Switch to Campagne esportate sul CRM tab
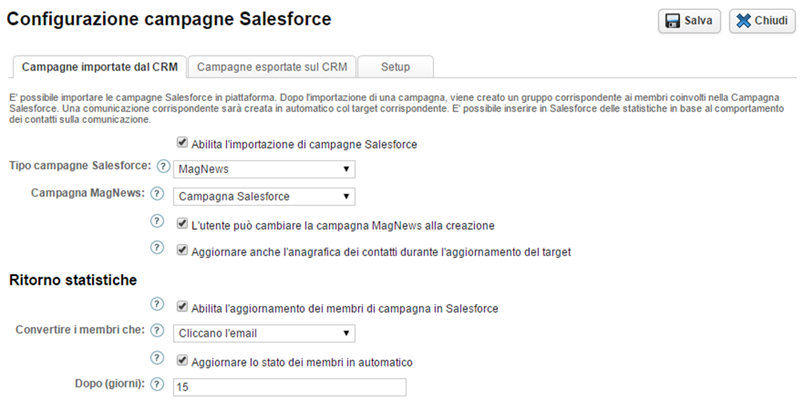The image size is (800, 407). click(x=272, y=67)
